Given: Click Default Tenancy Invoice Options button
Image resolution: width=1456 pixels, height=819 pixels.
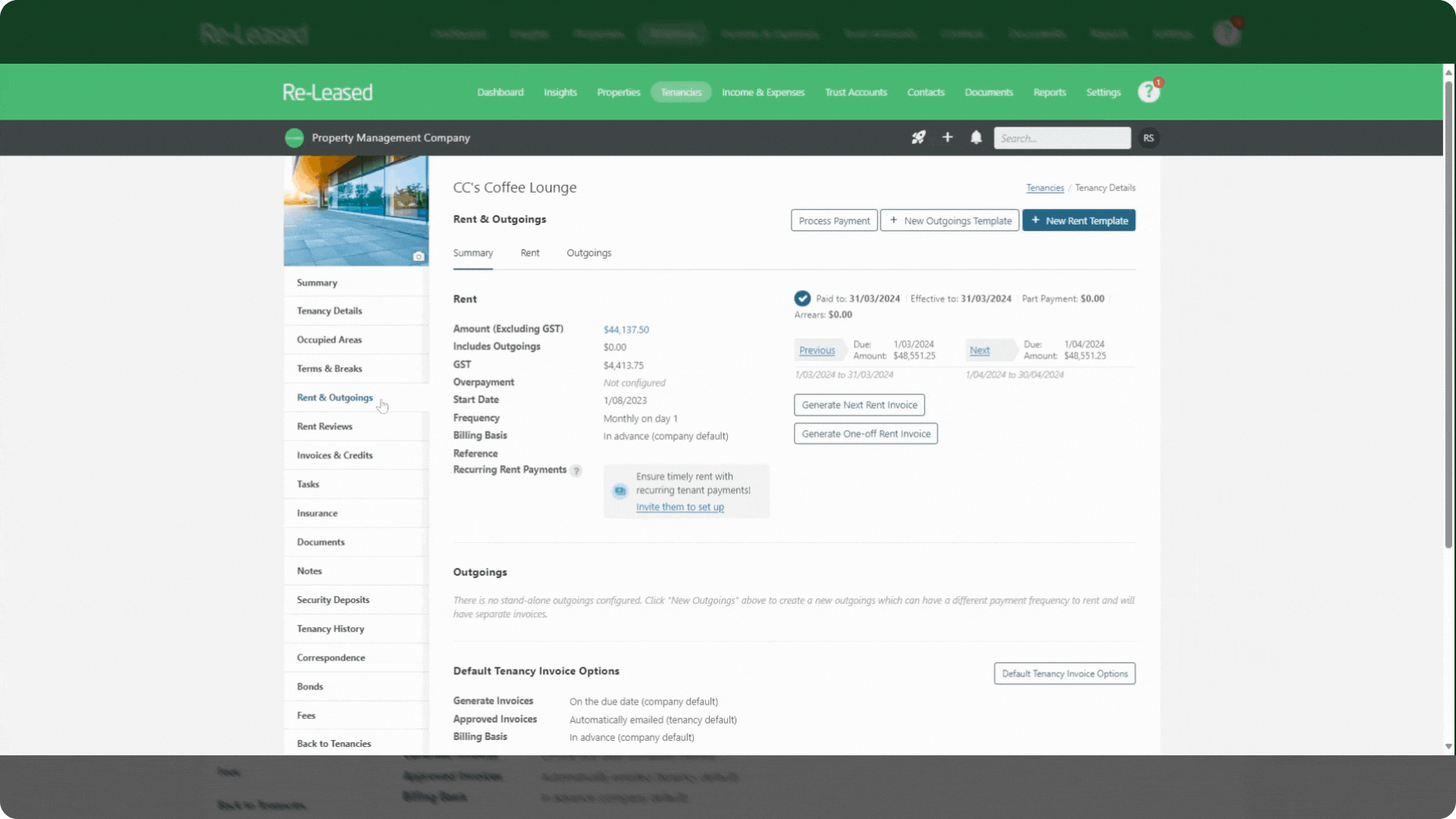Looking at the screenshot, I should [x=1065, y=673].
